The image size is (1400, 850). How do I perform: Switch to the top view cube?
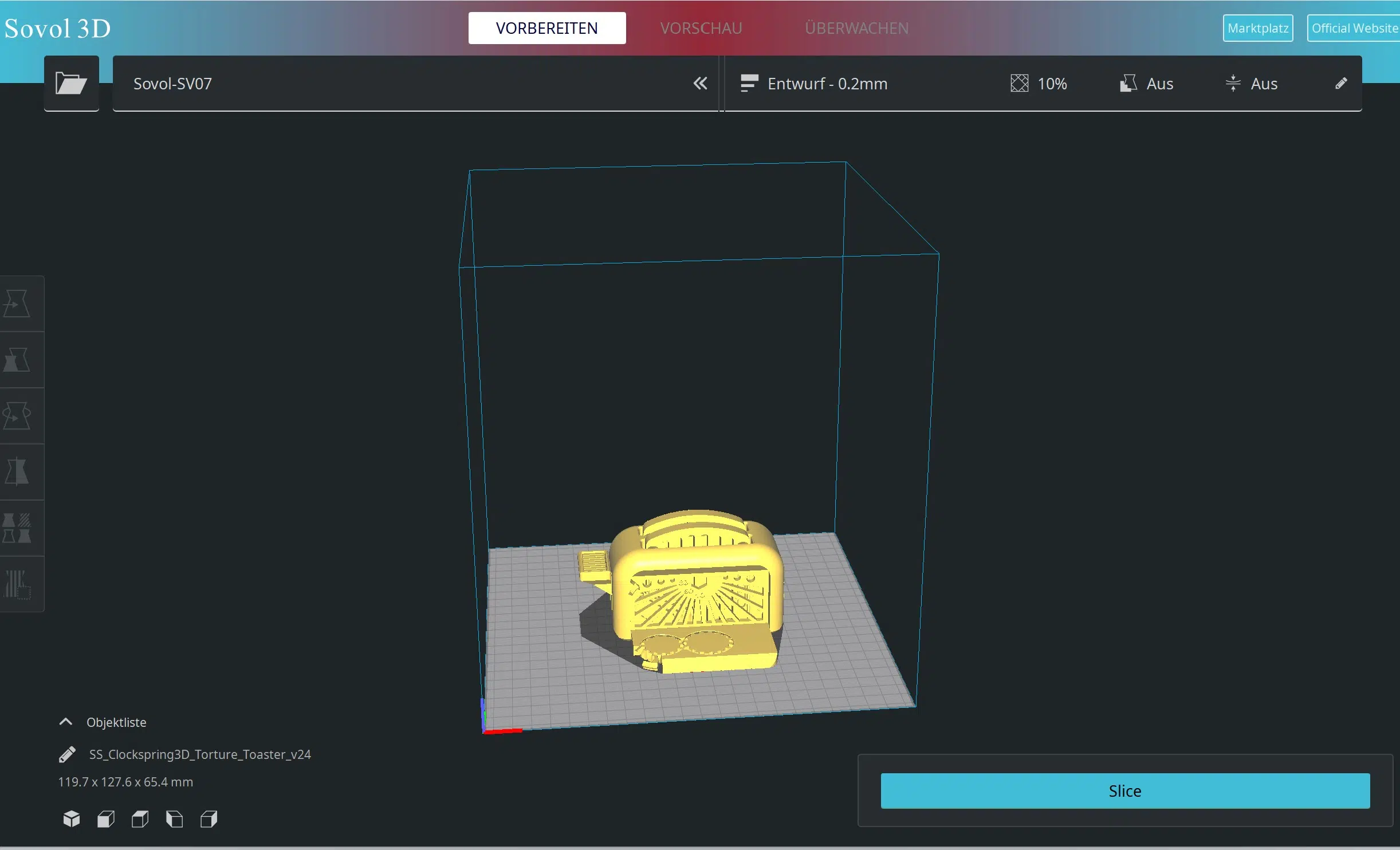(140, 819)
